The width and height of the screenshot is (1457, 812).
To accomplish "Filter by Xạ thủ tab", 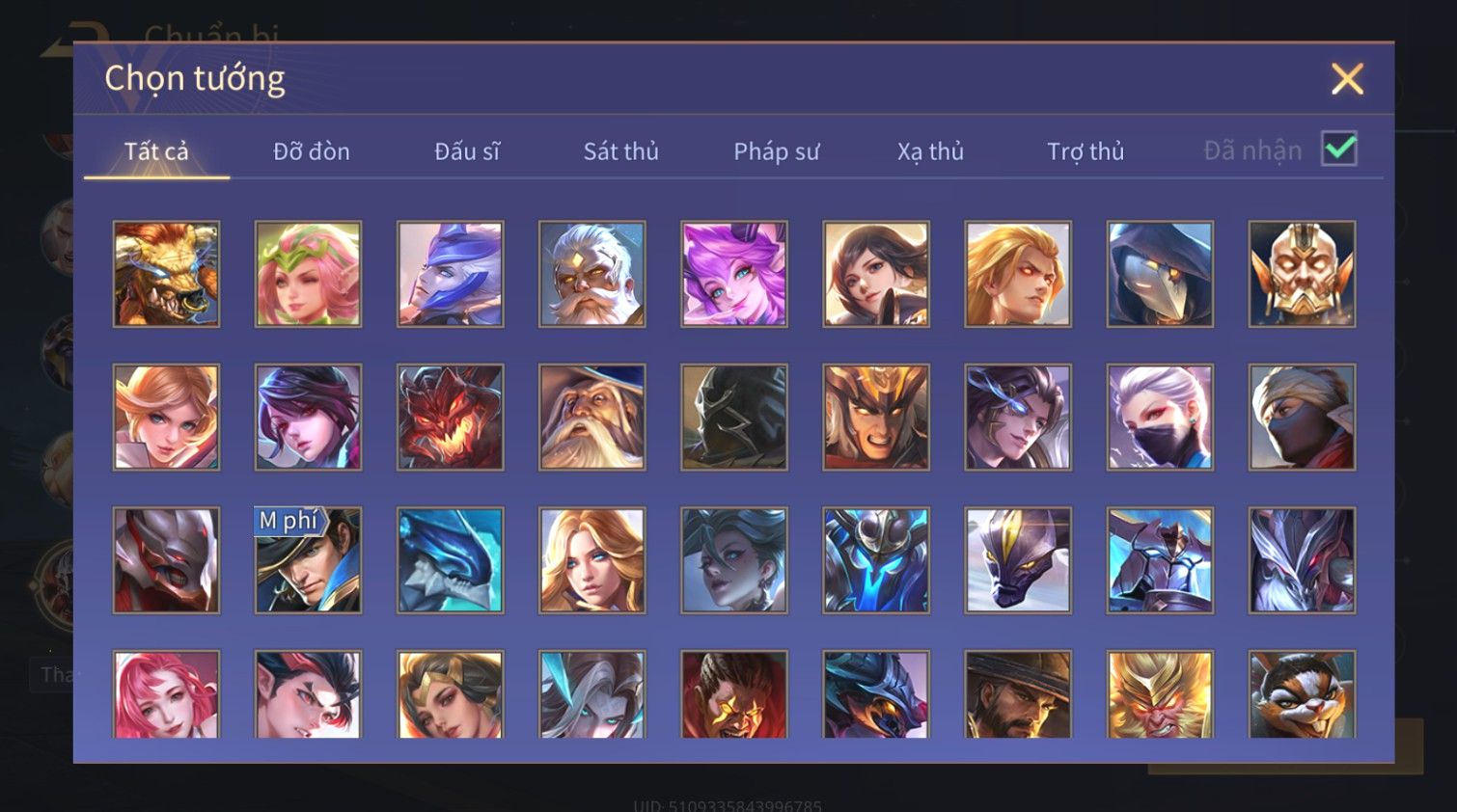I will pyautogui.click(x=930, y=151).
